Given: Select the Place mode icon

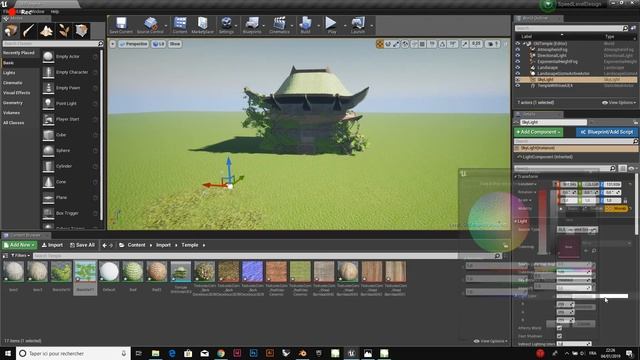Looking at the screenshot, I should 11,31.
